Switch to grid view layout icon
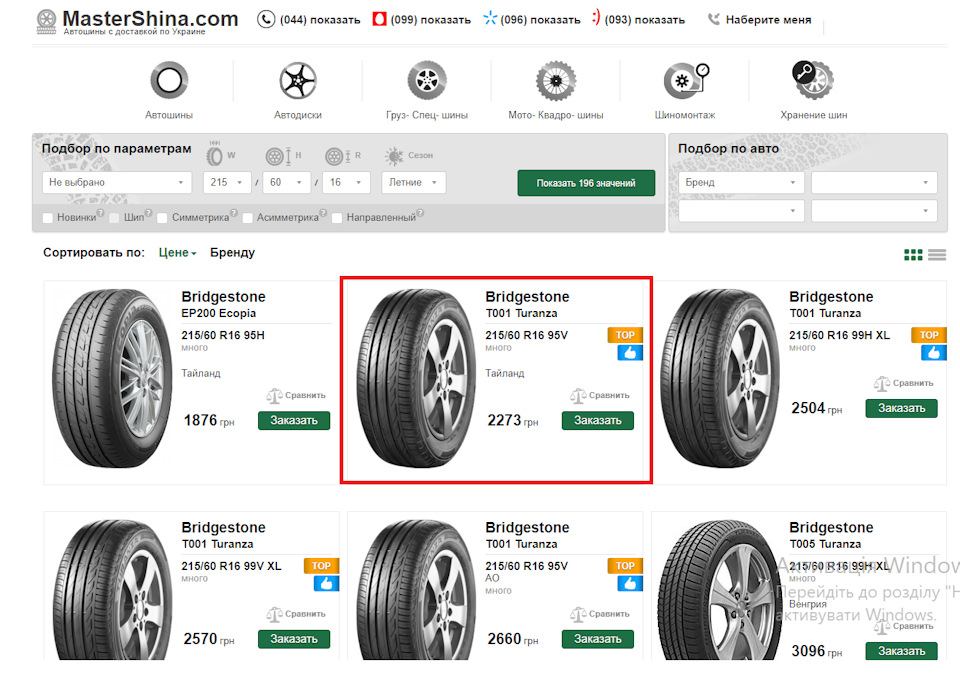The height and width of the screenshot is (674, 960). [x=913, y=255]
